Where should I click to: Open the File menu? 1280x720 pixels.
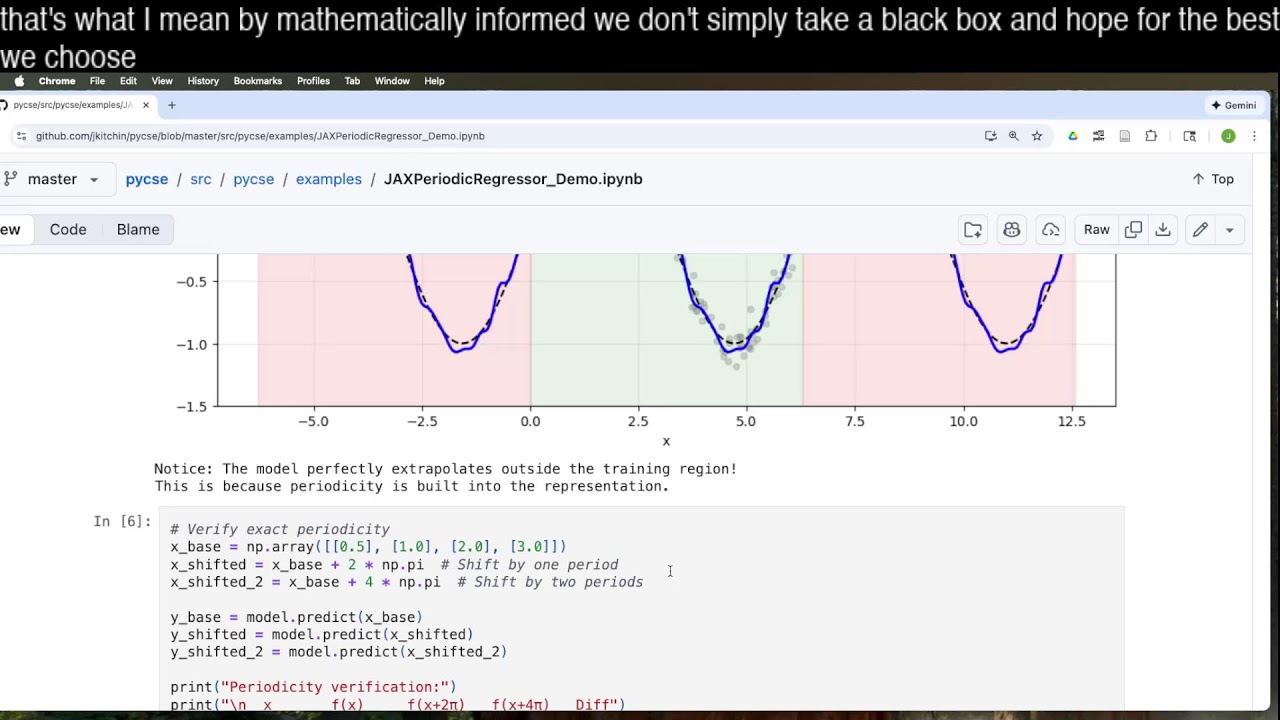(x=97, y=81)
